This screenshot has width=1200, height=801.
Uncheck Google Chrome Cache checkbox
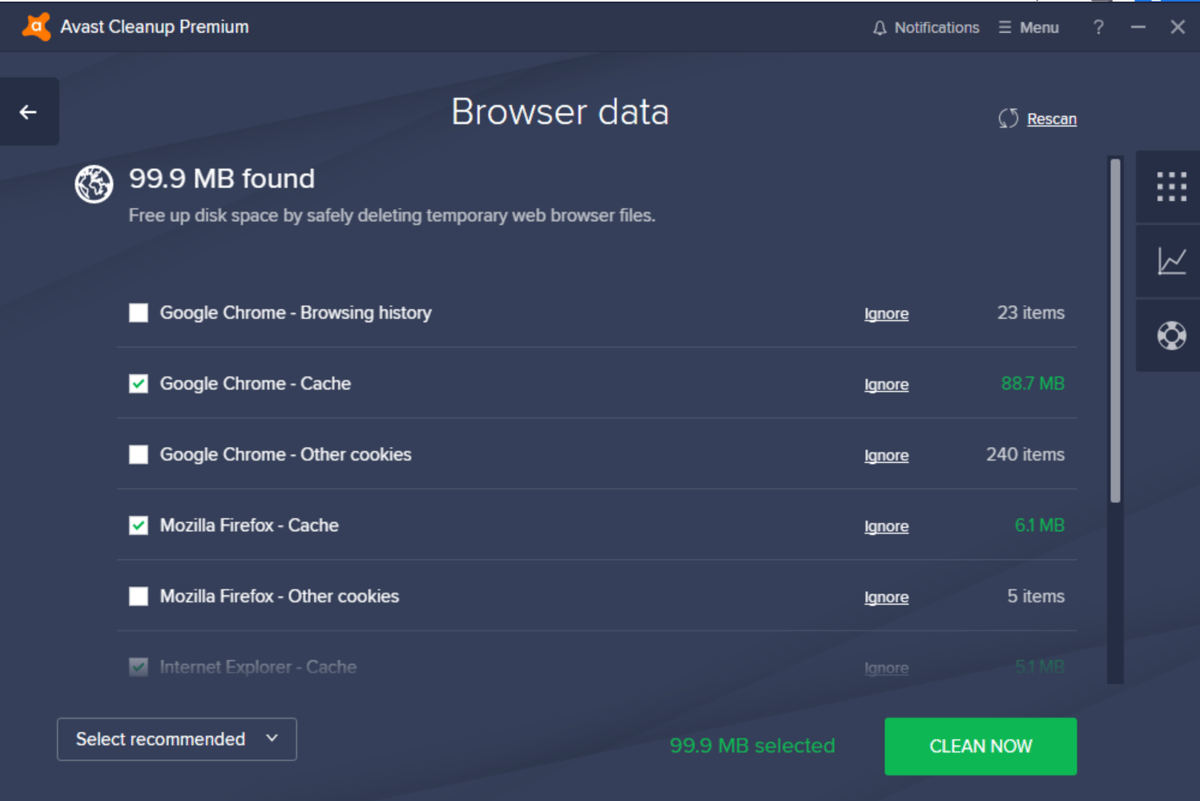(139, 384)
